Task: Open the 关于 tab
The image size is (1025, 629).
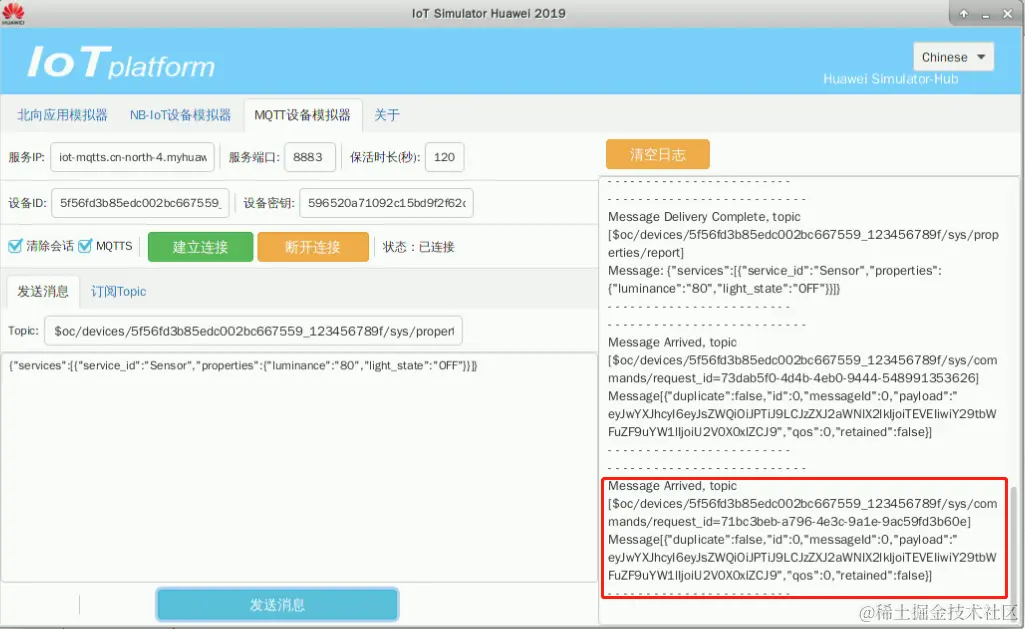Action: [386, 115]
